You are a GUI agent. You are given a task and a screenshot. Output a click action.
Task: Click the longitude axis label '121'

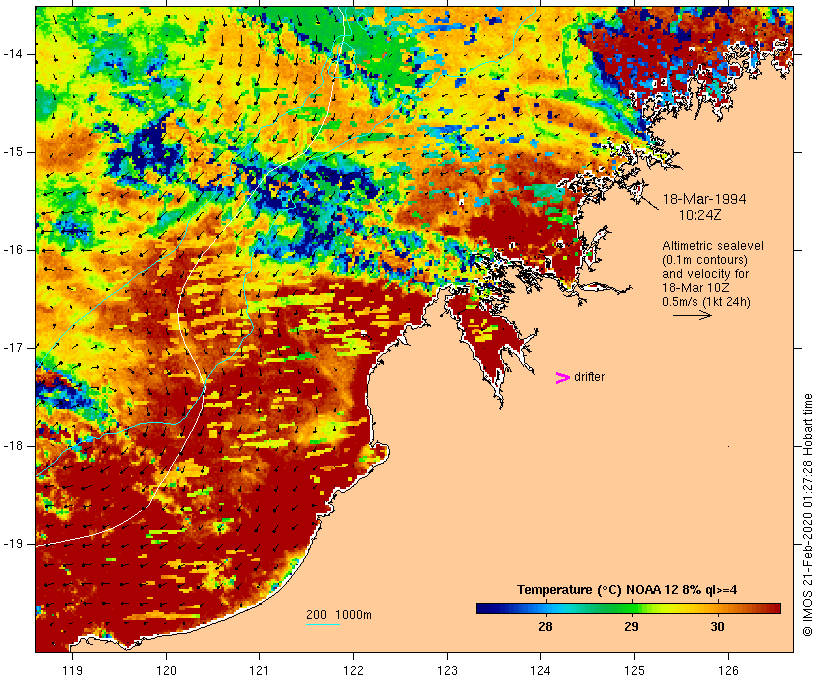pyautogui.click(x=259, y=670)
